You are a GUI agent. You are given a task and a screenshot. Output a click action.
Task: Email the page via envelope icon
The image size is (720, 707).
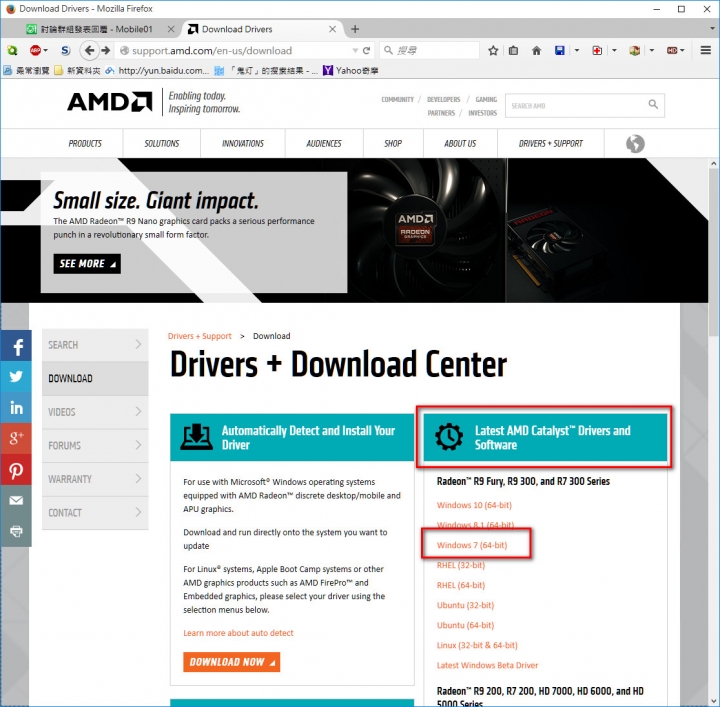tap(16, 500)
